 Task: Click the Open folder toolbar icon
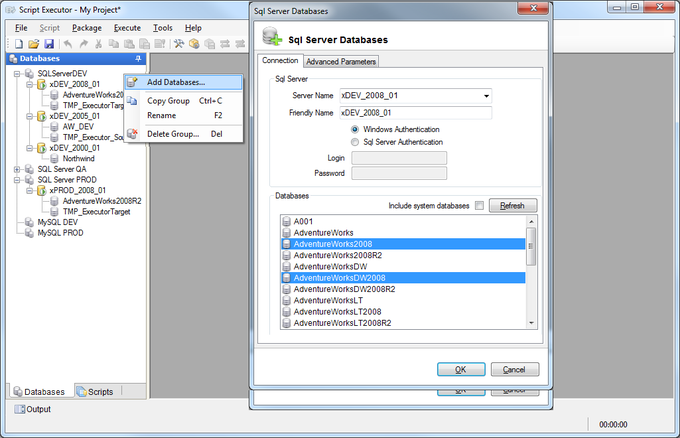pos(34,44)
